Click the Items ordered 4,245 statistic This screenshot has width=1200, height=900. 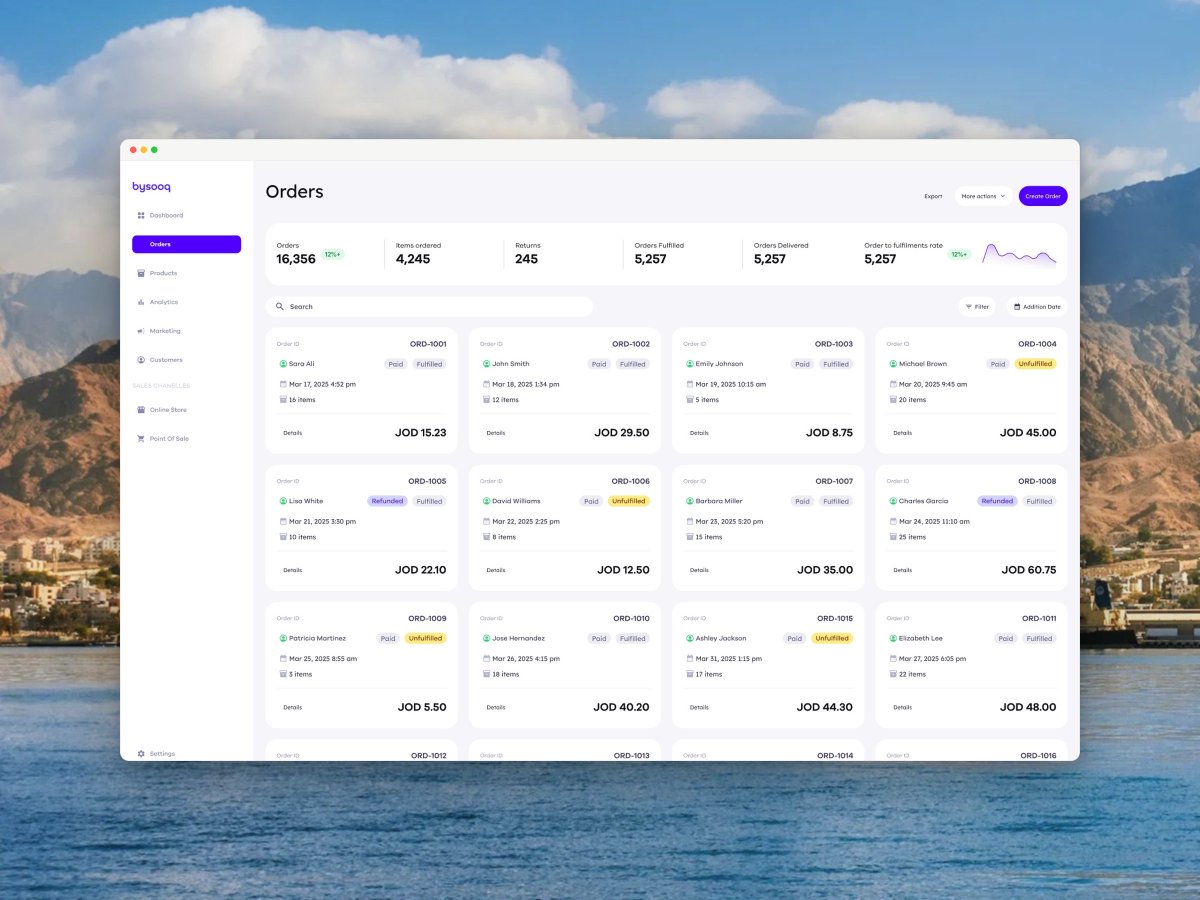[418, 253]
